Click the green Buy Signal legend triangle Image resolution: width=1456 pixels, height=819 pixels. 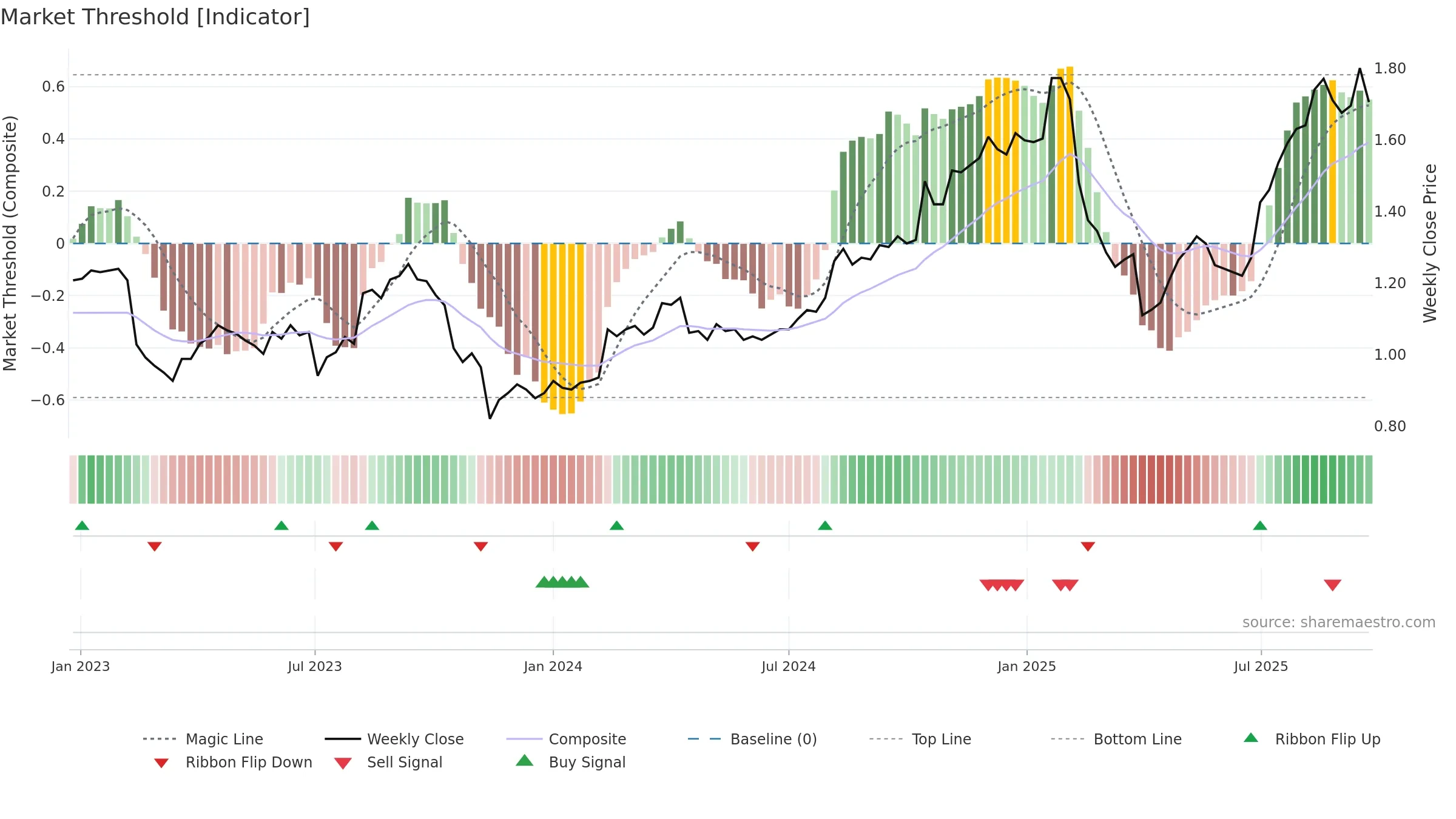tap(524, 761)
